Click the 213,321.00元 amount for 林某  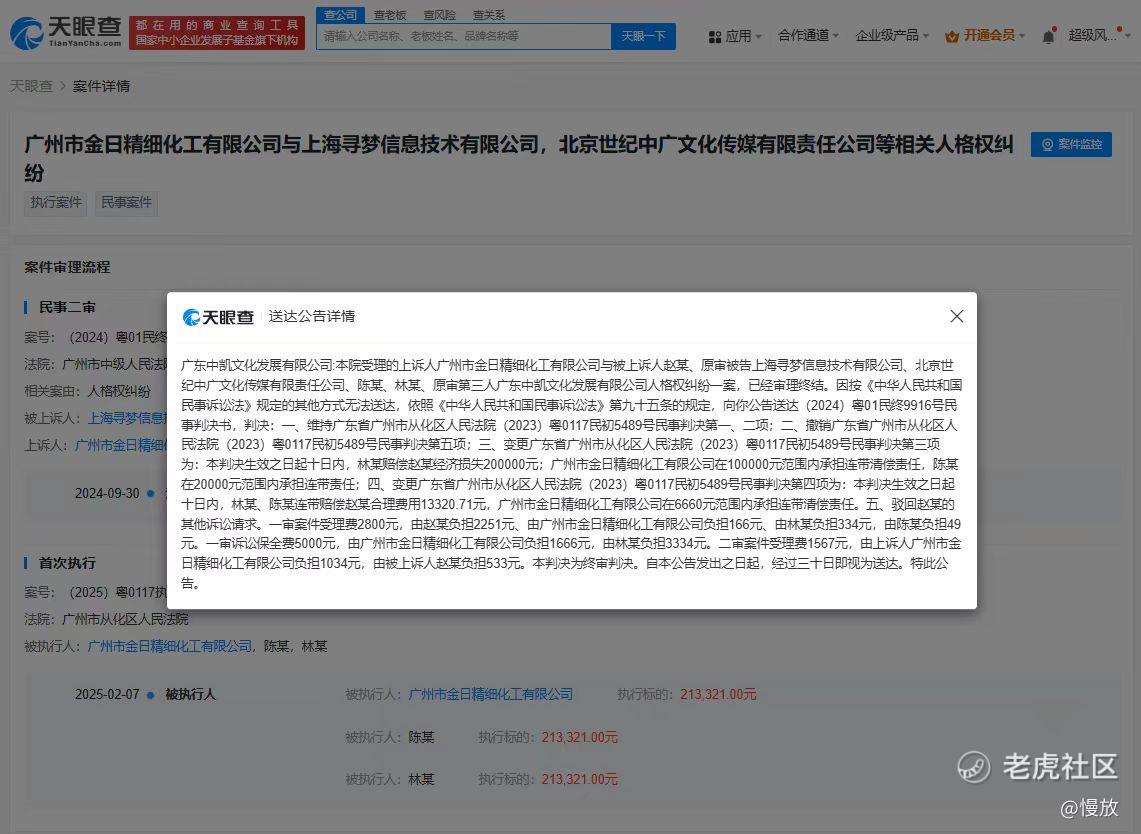tap(580, 779)
